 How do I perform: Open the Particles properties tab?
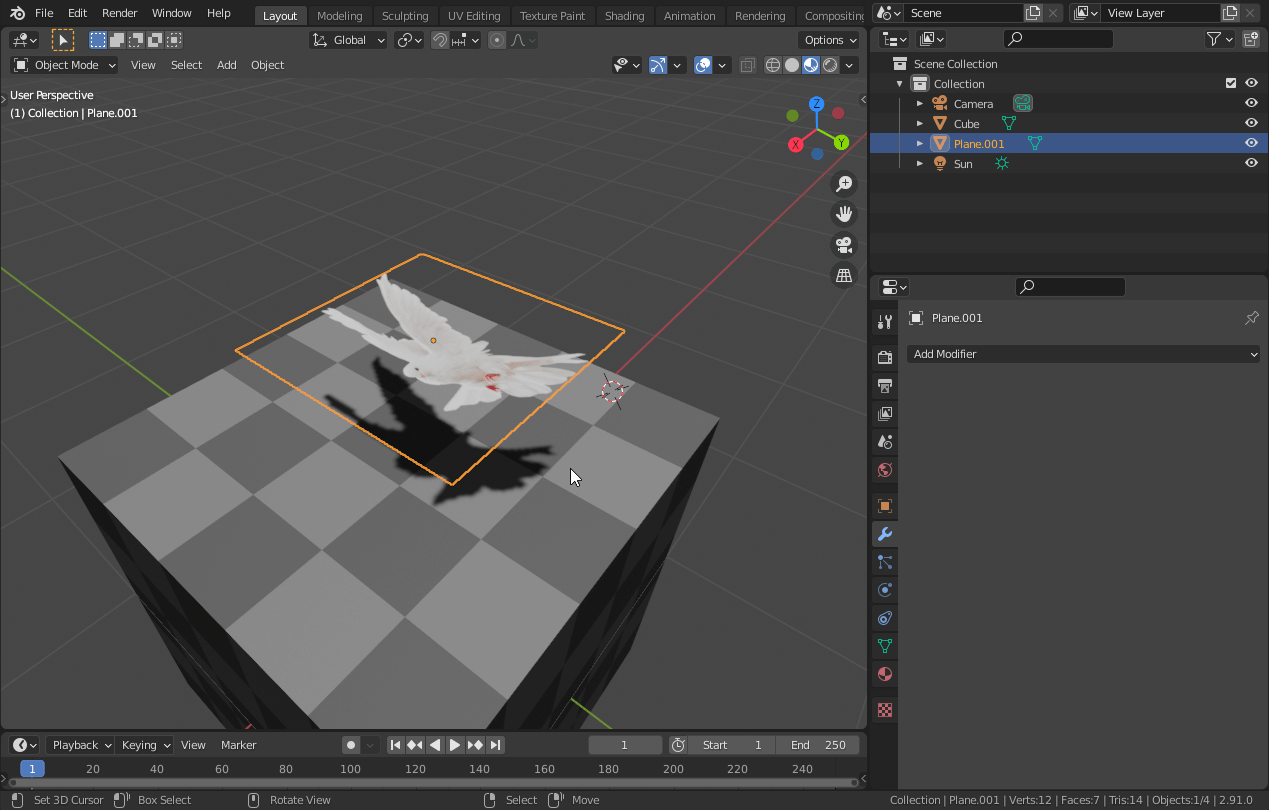(884, 562)
